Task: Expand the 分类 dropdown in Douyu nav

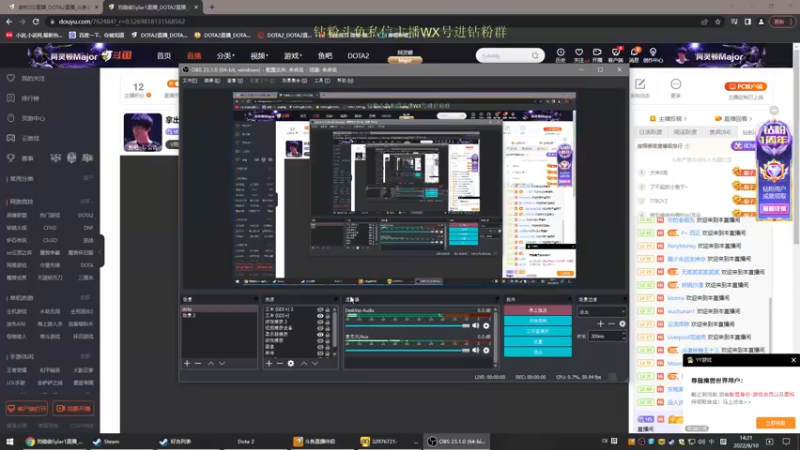Action: [225, 56]
